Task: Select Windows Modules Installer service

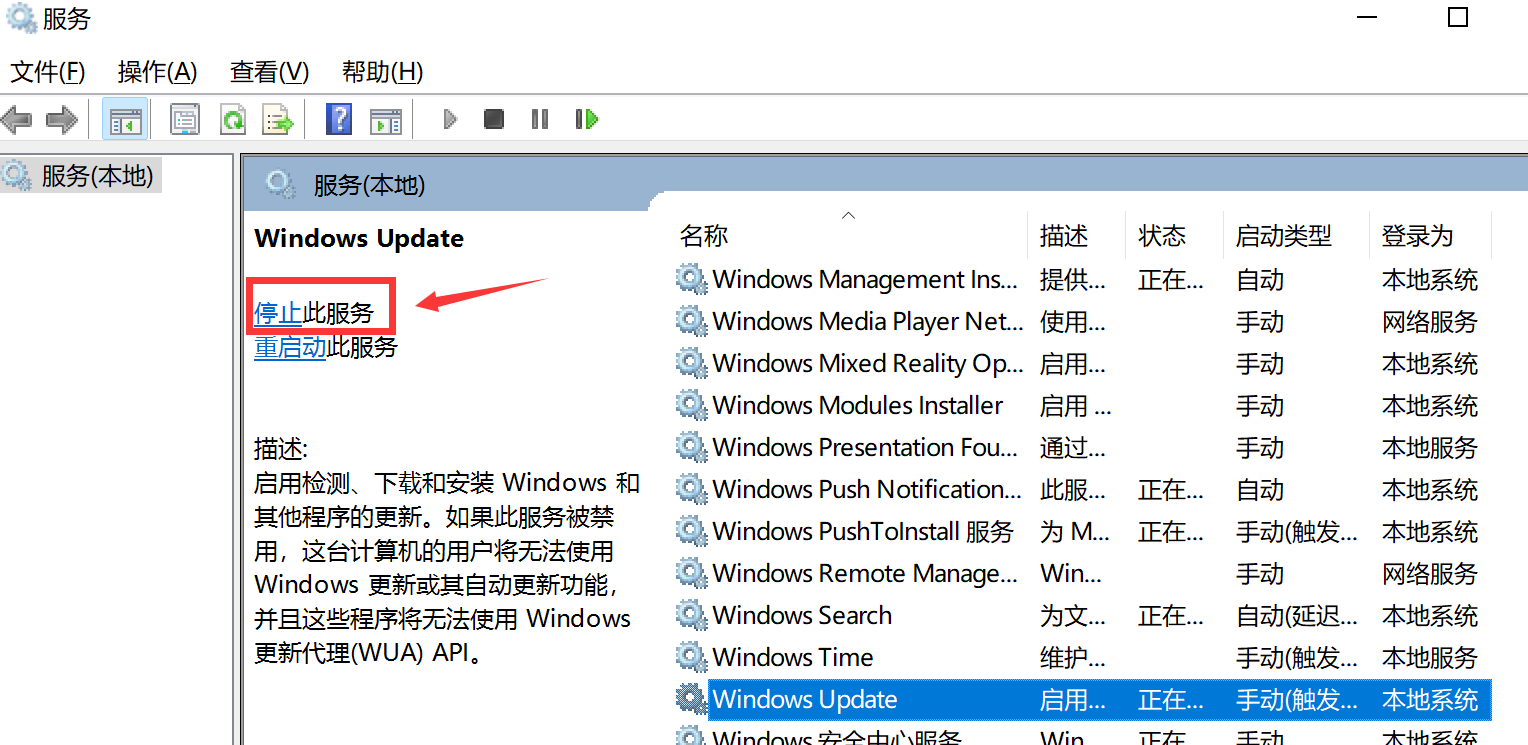Action: (1082, 406)
